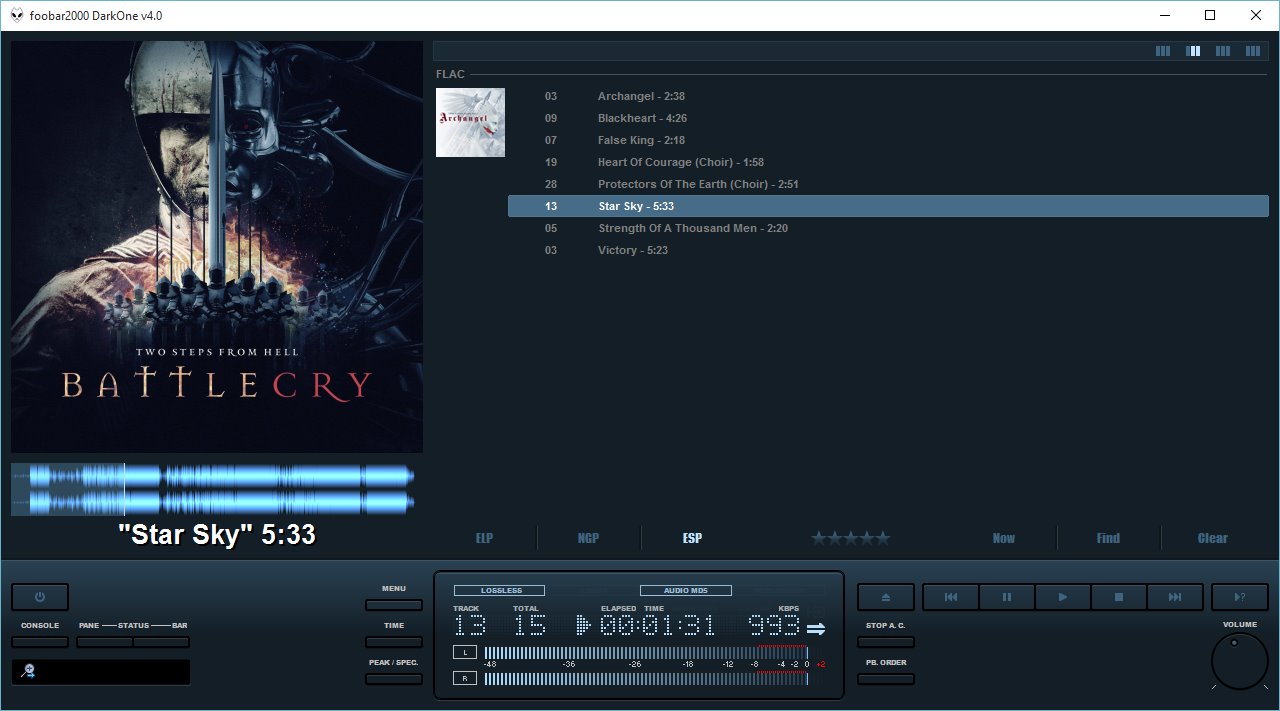
Task: Toggle the status Bar button
Action: coord(161,642)
